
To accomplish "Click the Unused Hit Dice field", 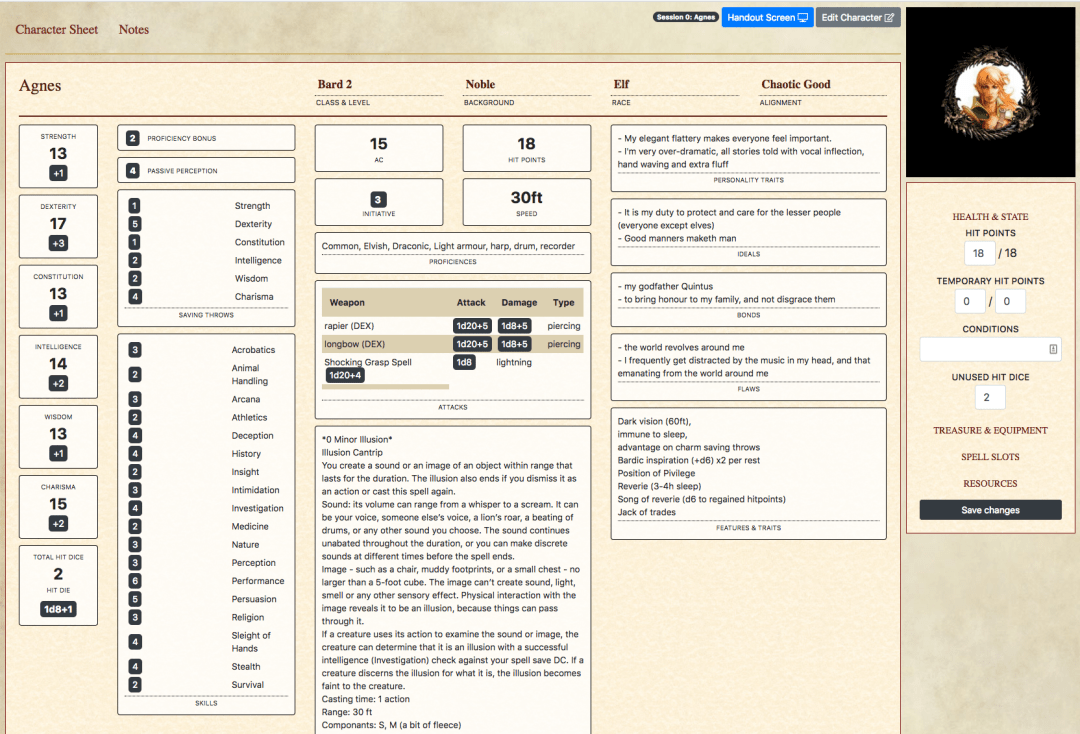I will 990,397.
